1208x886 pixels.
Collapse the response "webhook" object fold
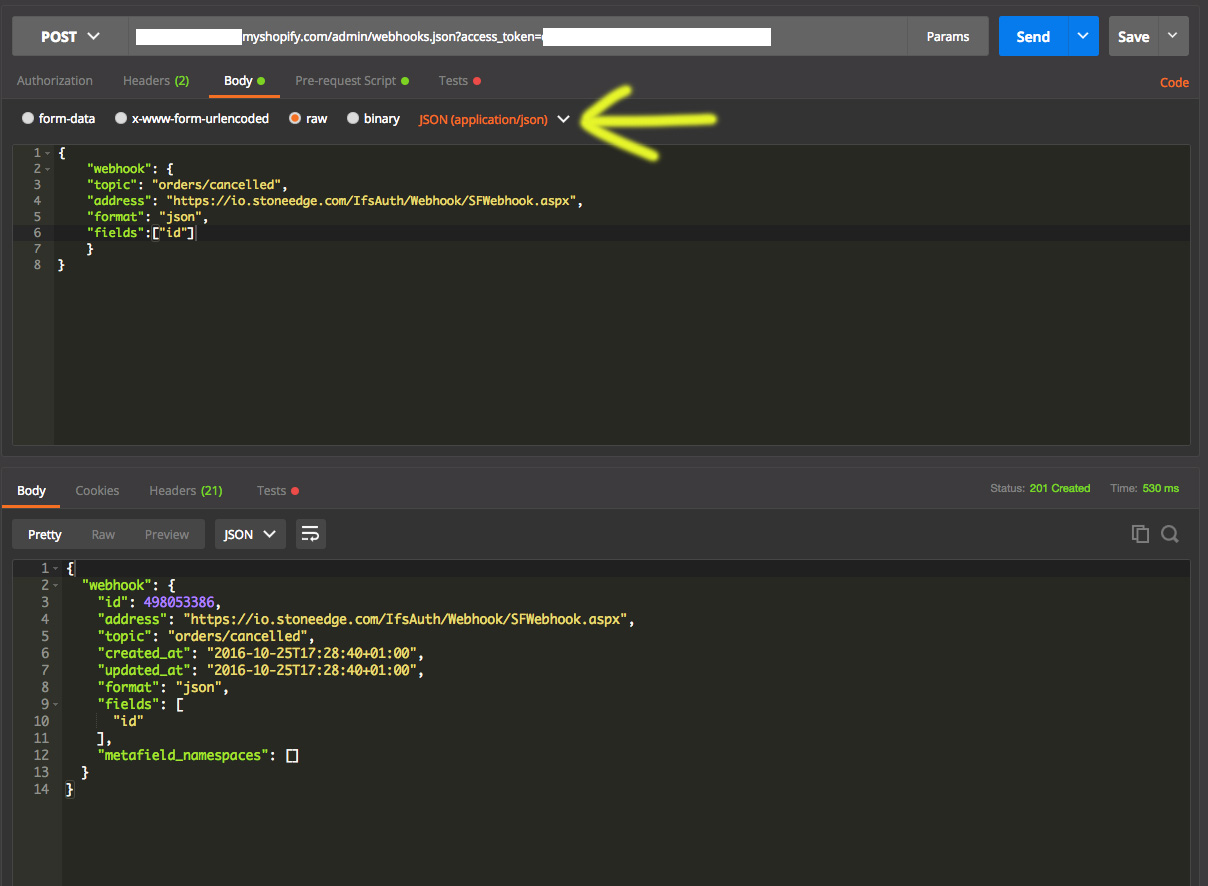(54, 585)
